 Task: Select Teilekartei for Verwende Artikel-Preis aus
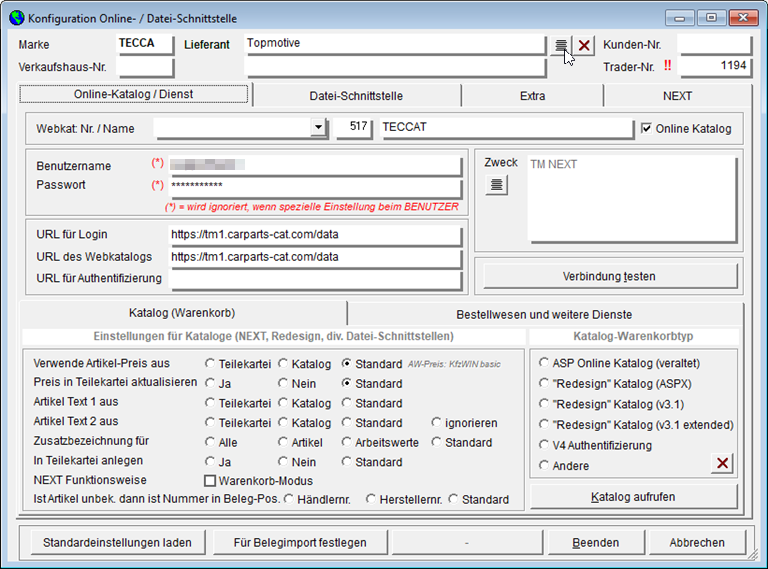tap(210, 363)
